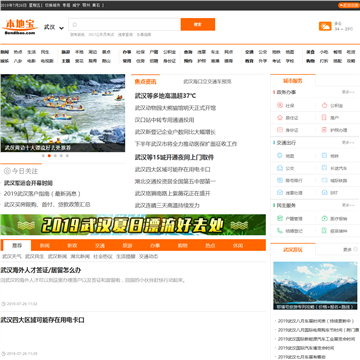Expand 更多 next to 交通出行 section
The image size is (360, 360).
[x=348, y=142]
